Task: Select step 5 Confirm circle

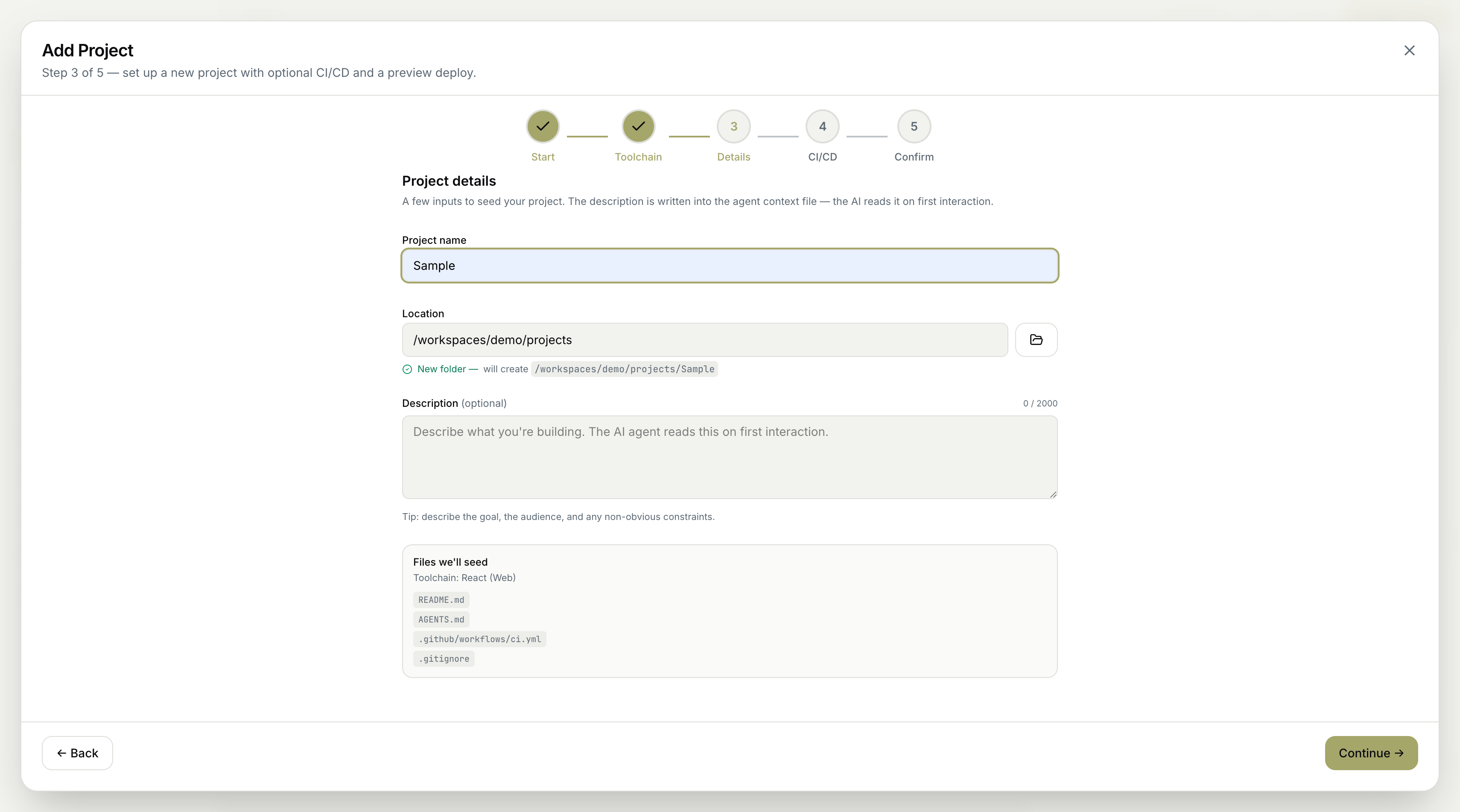Action: click(x=914, y=126)
